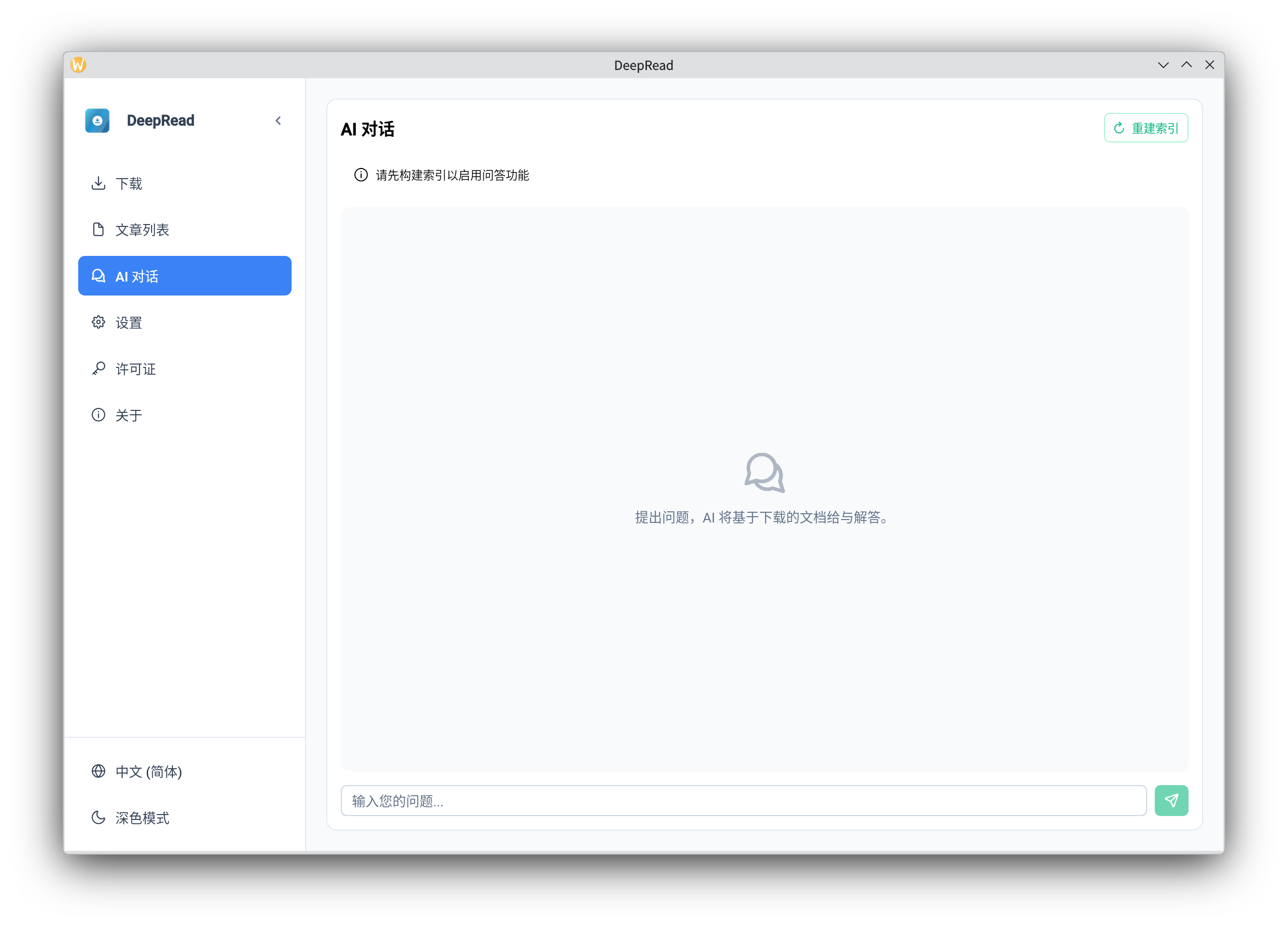1288x929 pixels.
Task: Click the W app icon in title bar
Action: coord(78,65)
